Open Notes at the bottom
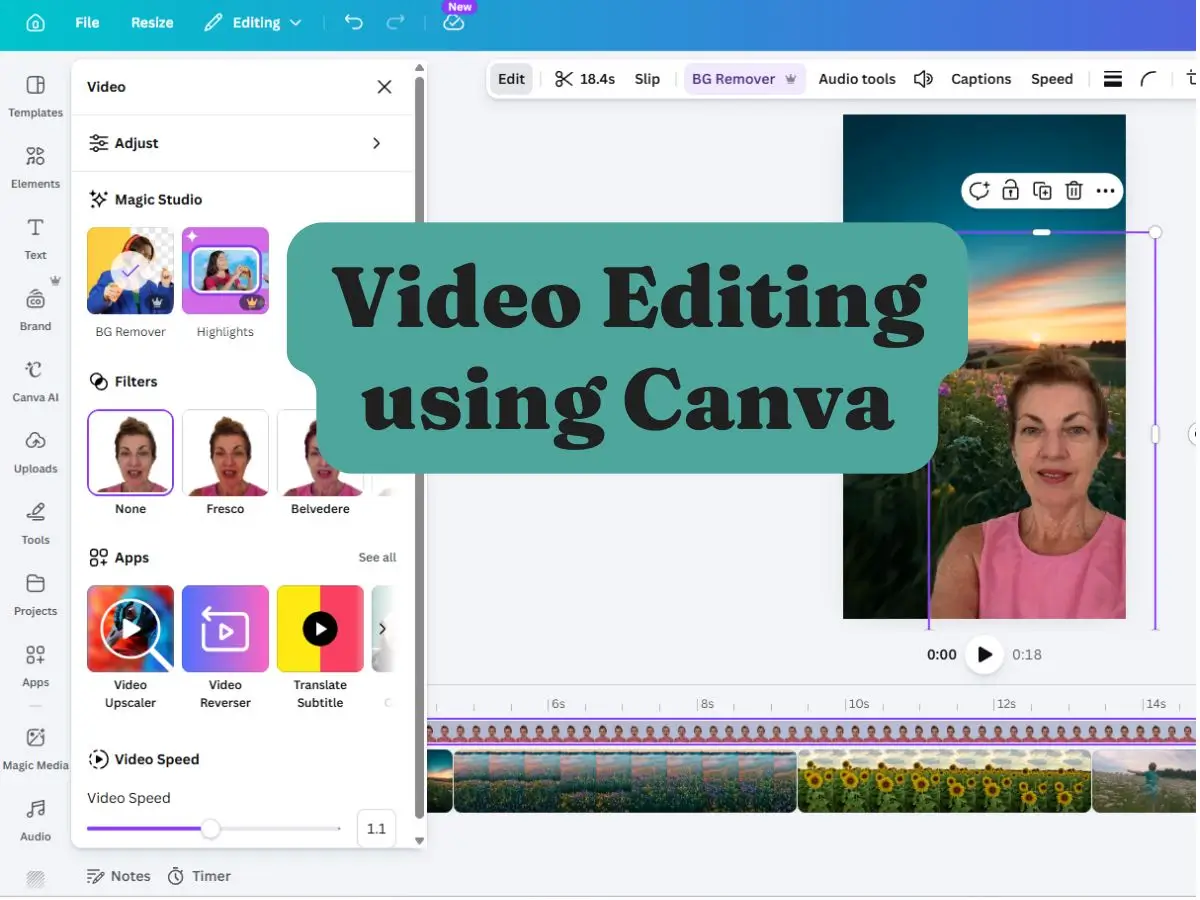1200x900 pixels. (119, 876)
